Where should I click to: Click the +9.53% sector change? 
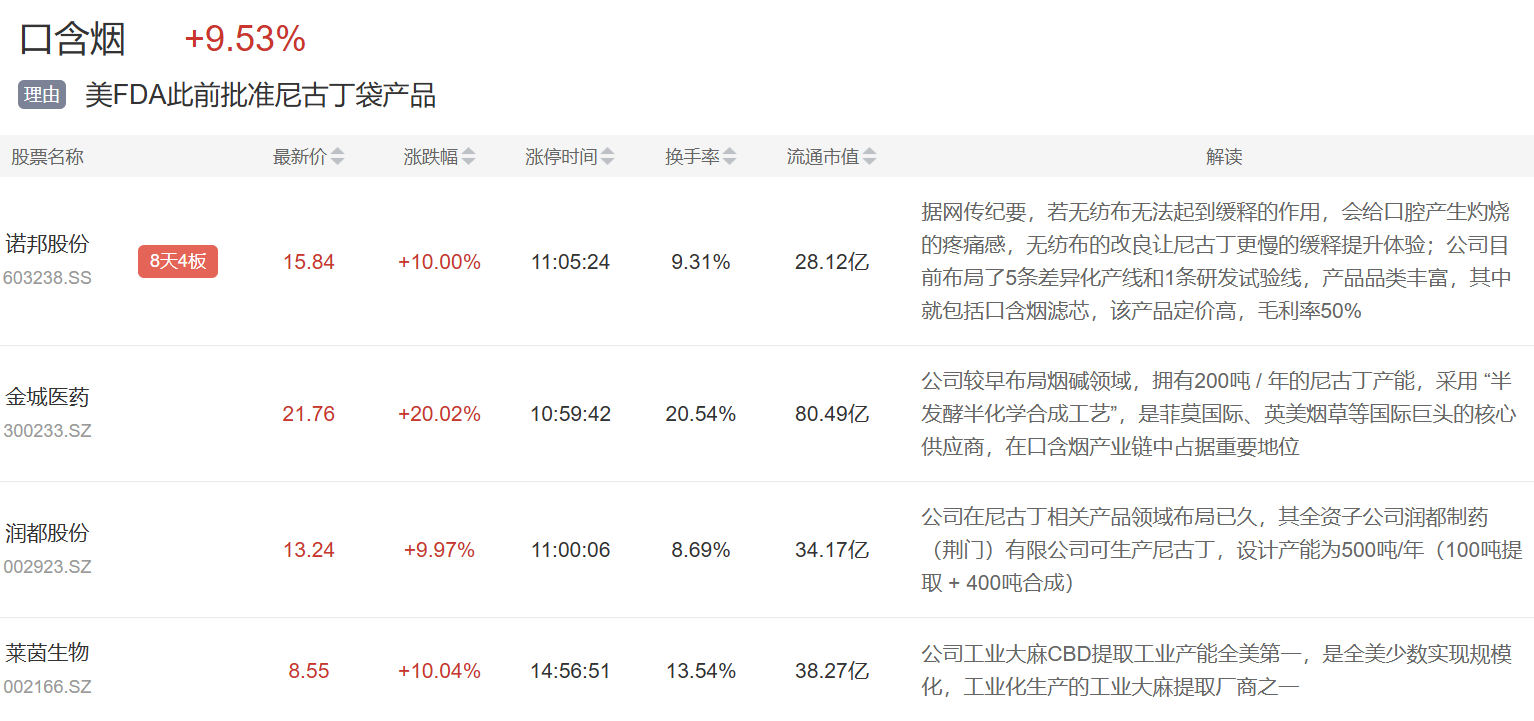click(245, 39)
